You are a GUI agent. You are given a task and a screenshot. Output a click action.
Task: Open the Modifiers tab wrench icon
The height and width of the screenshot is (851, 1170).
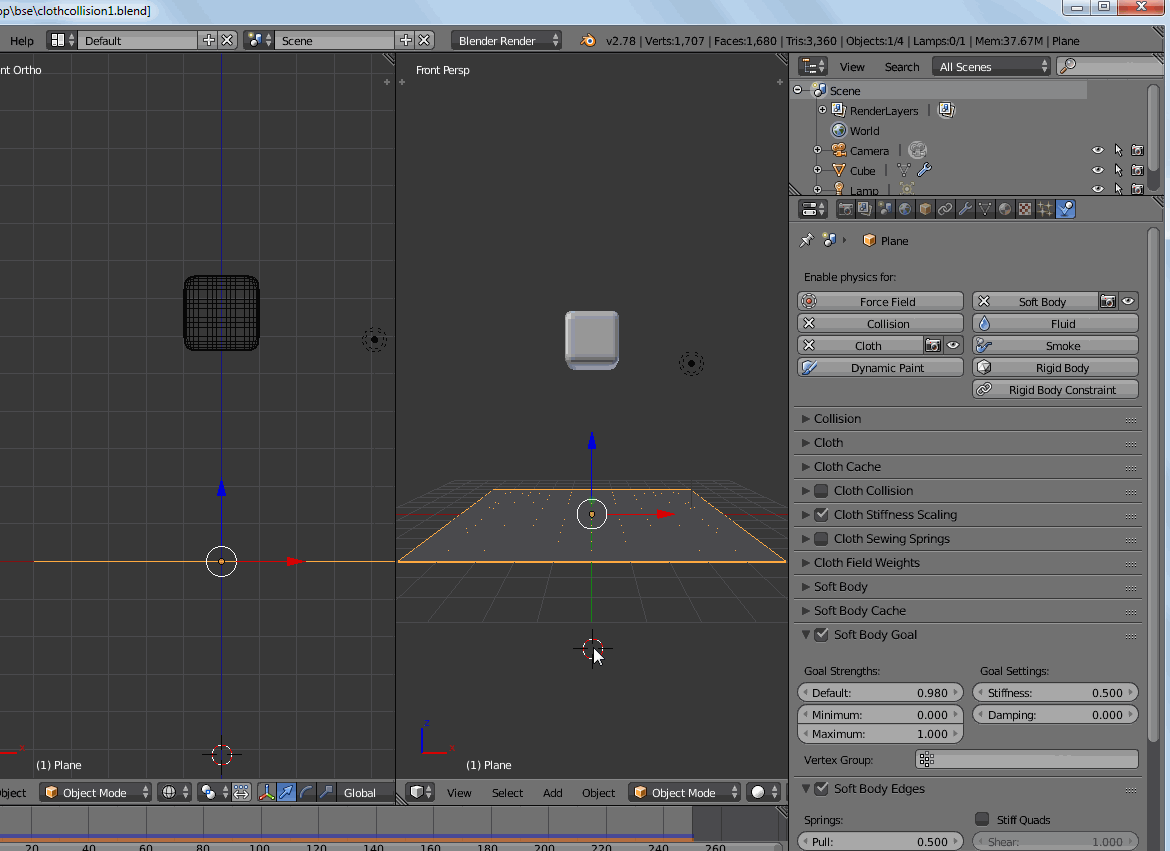point(965,209)
